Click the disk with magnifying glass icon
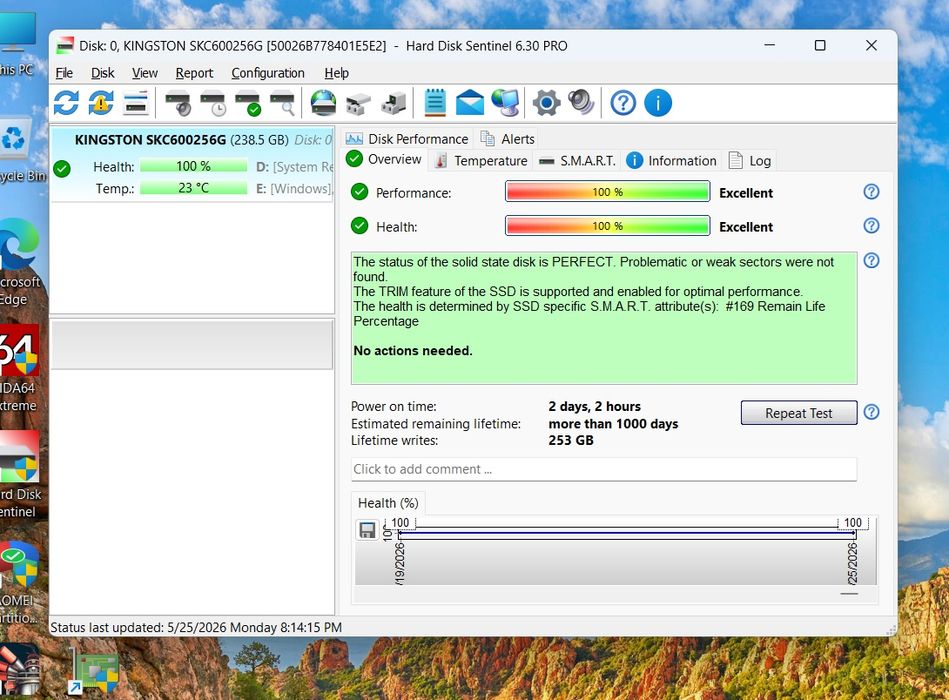 coord(283,103)
